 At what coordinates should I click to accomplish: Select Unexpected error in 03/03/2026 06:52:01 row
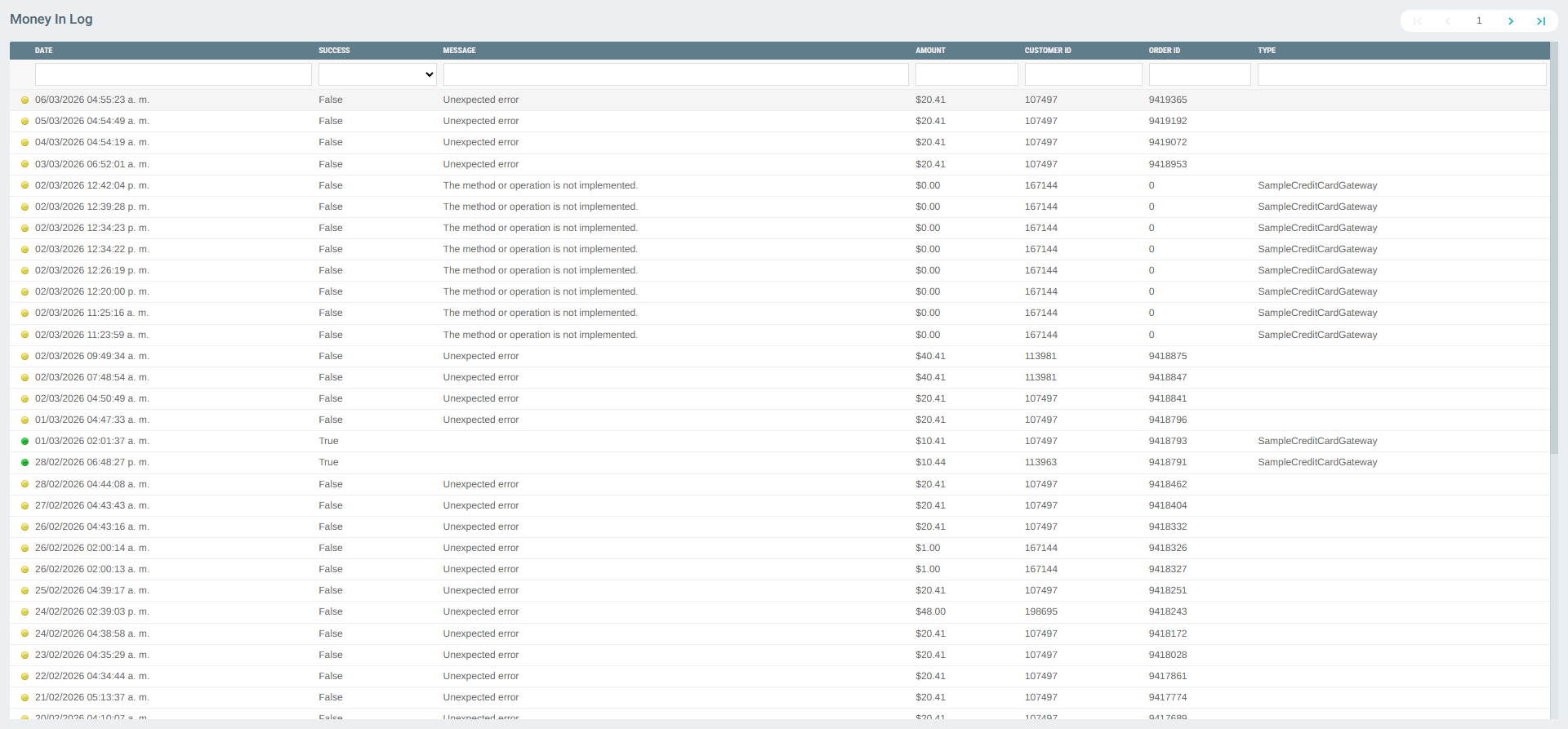coord(481,164)
